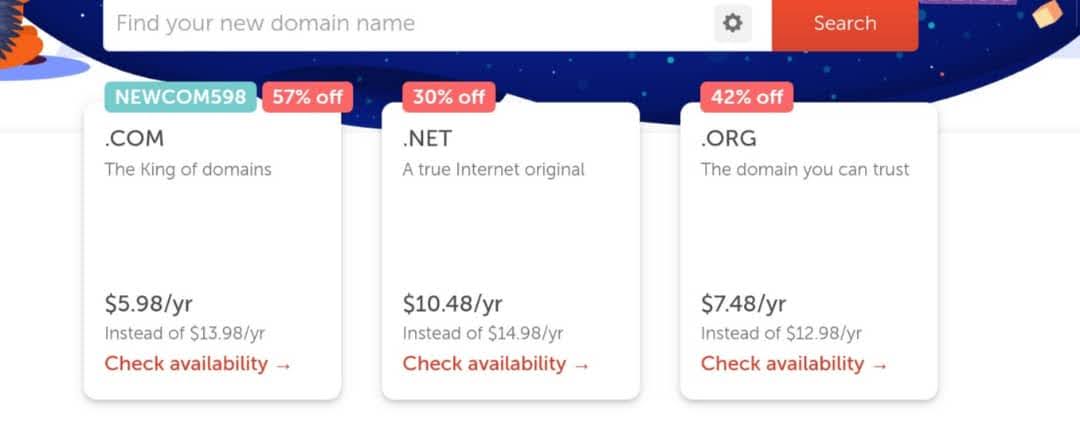The width and height of the screenshot is (1080, 427).
Task: Check availability for the .NET domain
Action: click(x=496, y=364)
